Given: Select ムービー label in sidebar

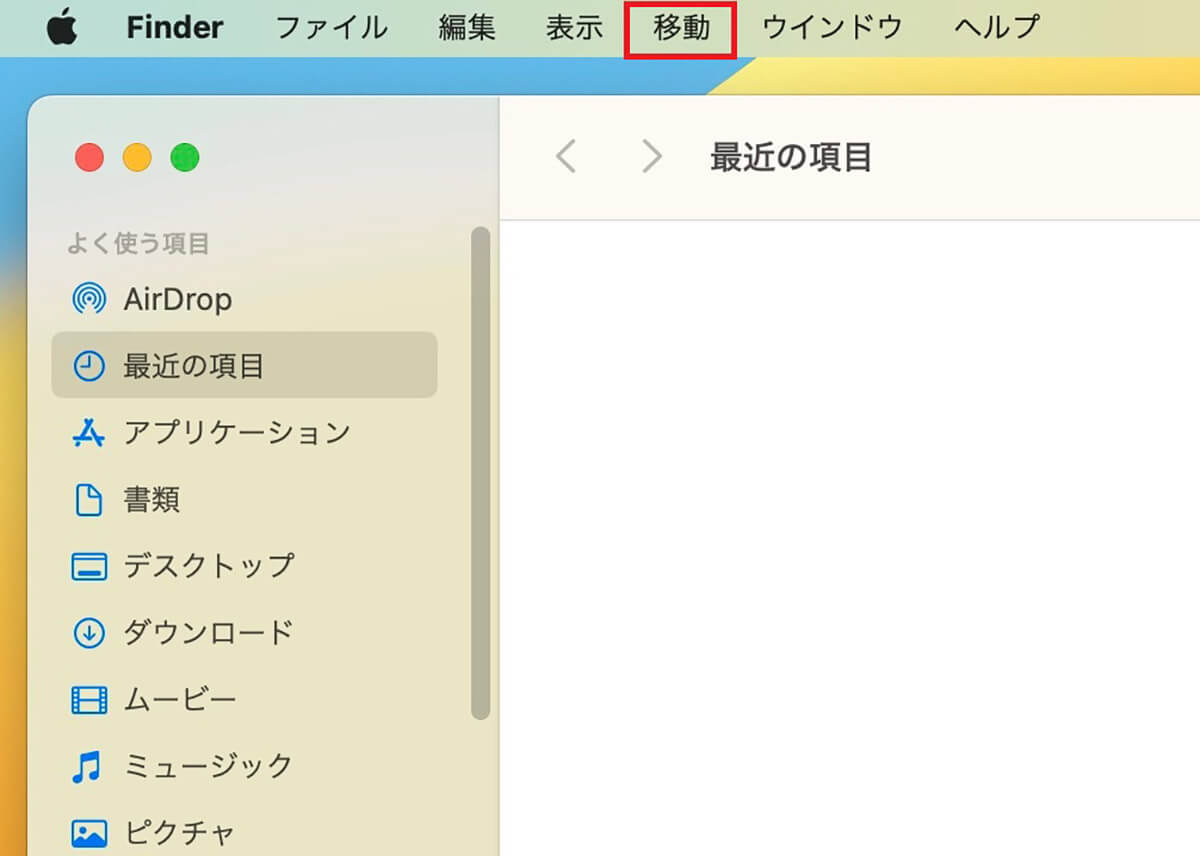Looking at the screenshot, I should (x=180, y=699).
